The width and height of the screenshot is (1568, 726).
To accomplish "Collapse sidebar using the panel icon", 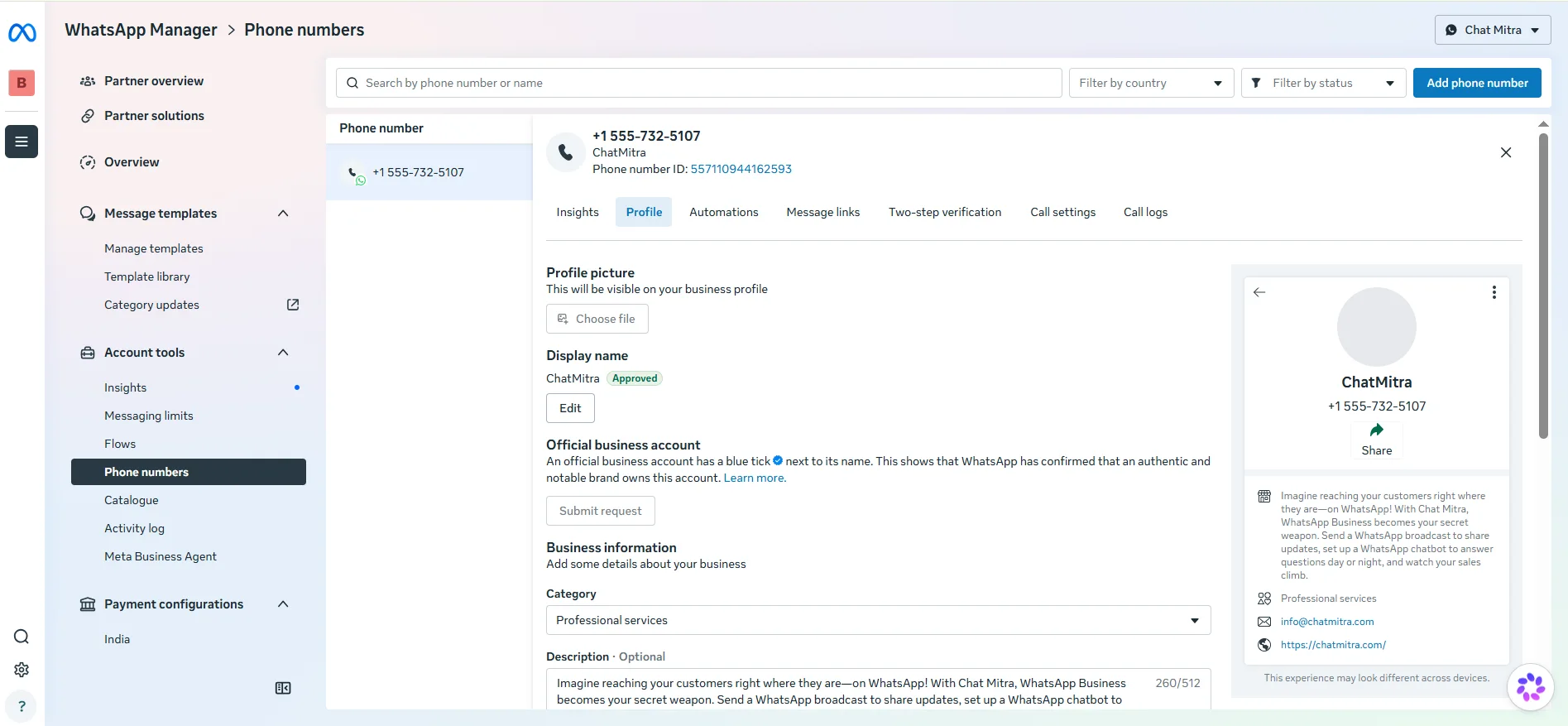I will click(283, 688).
